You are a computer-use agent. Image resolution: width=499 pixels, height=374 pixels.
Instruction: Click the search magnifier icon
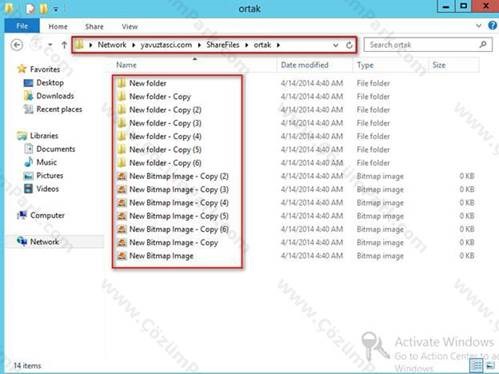tap(483, 44)
